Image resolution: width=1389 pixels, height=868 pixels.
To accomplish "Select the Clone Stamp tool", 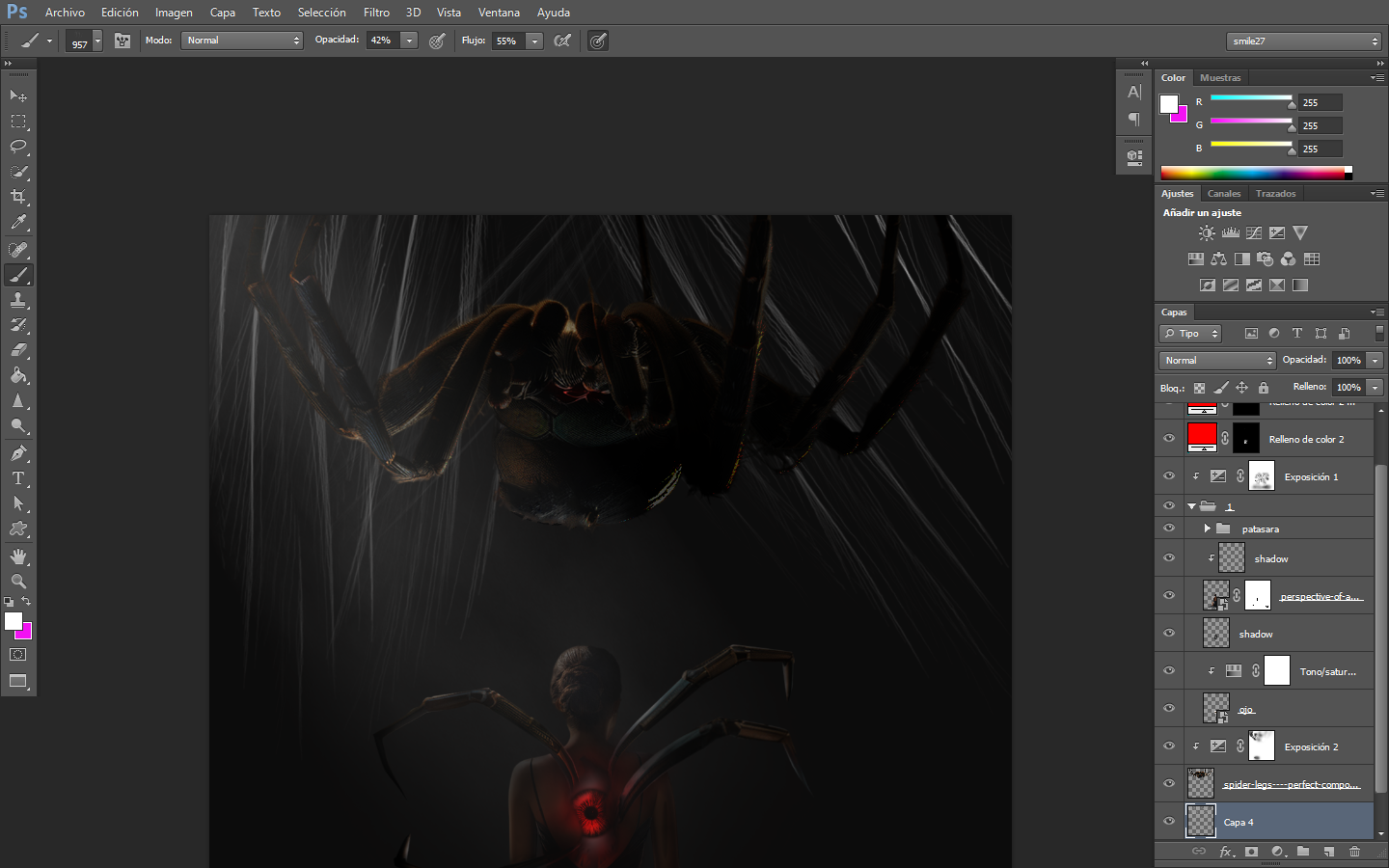I will click(18, 300).
